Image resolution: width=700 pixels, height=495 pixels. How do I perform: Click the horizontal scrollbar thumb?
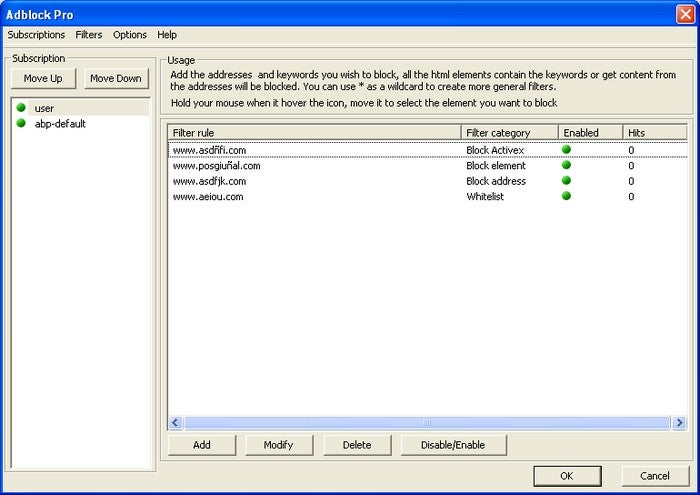427,422
